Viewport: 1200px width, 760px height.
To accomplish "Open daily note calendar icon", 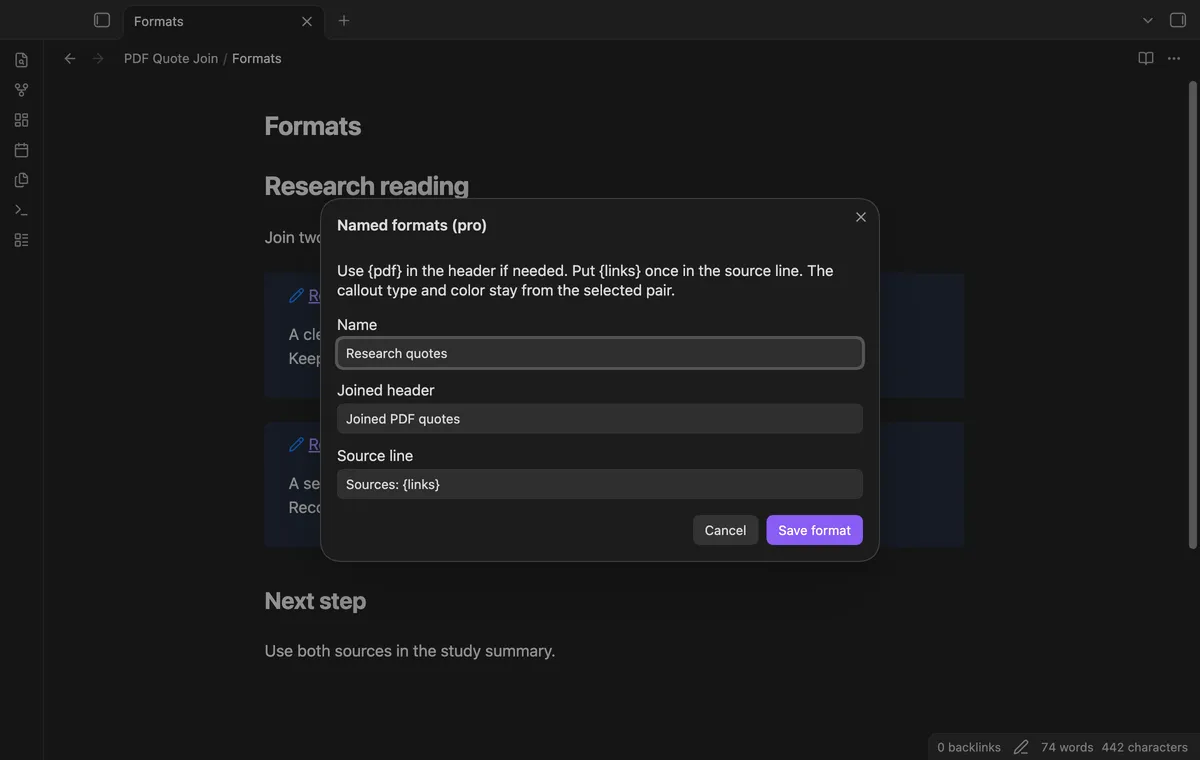I will click(21, 150).
